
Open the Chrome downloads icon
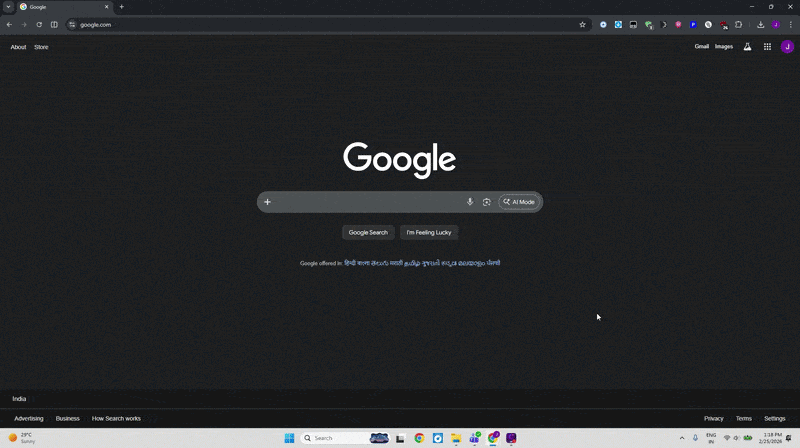click(x=760, y=24)
